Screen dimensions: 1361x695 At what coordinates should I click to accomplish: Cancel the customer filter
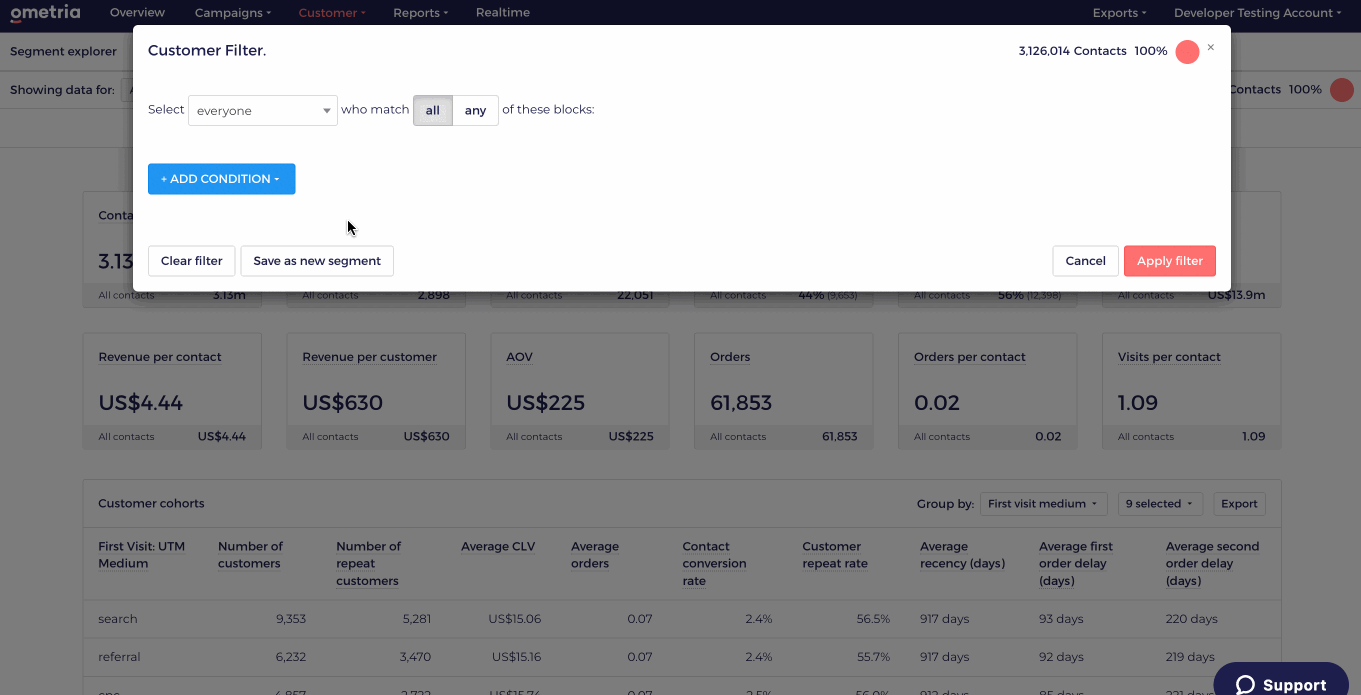click(x=1085, y=261)
